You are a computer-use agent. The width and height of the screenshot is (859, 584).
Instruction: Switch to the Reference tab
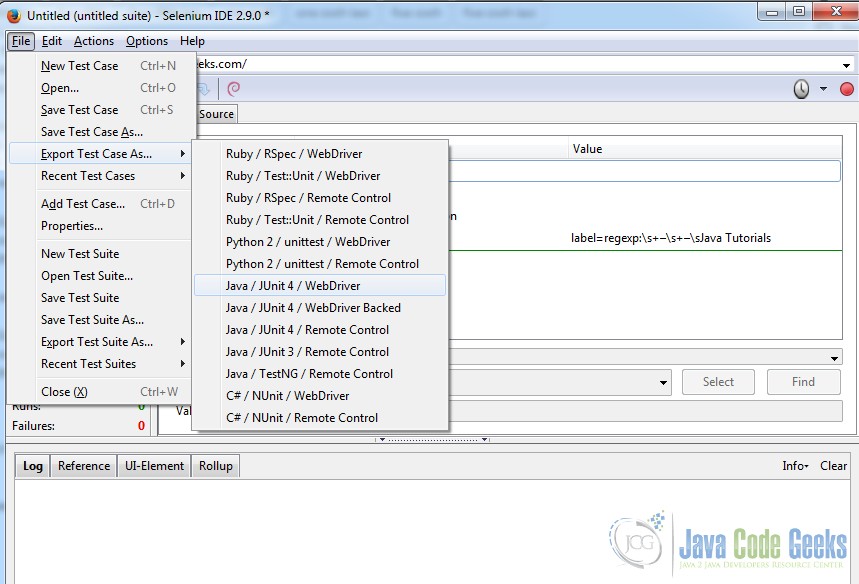(84, 466)
